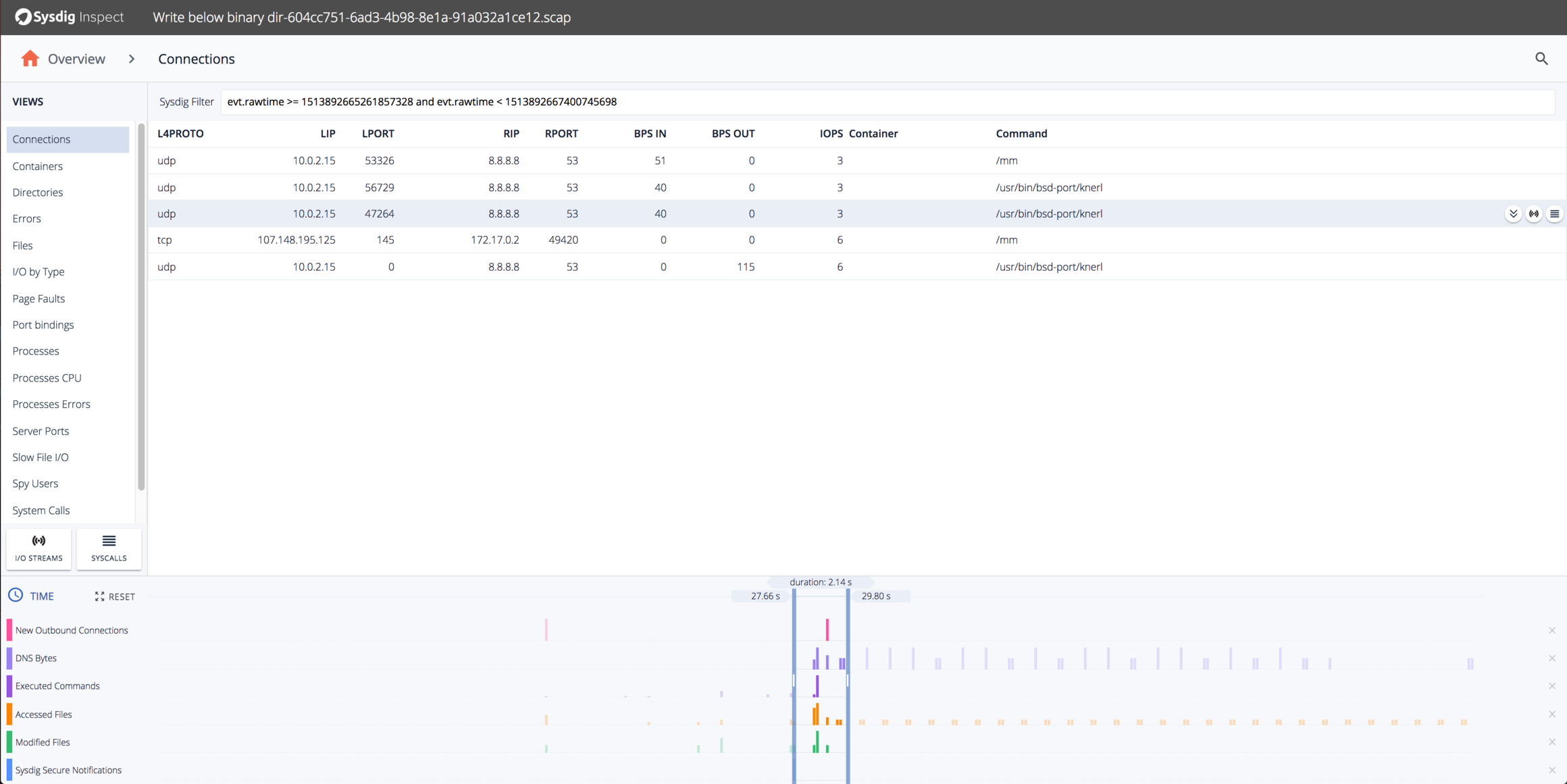Click the breadcrumb chevron separator
Screen dimensions: 1567x784
point(132,59)
